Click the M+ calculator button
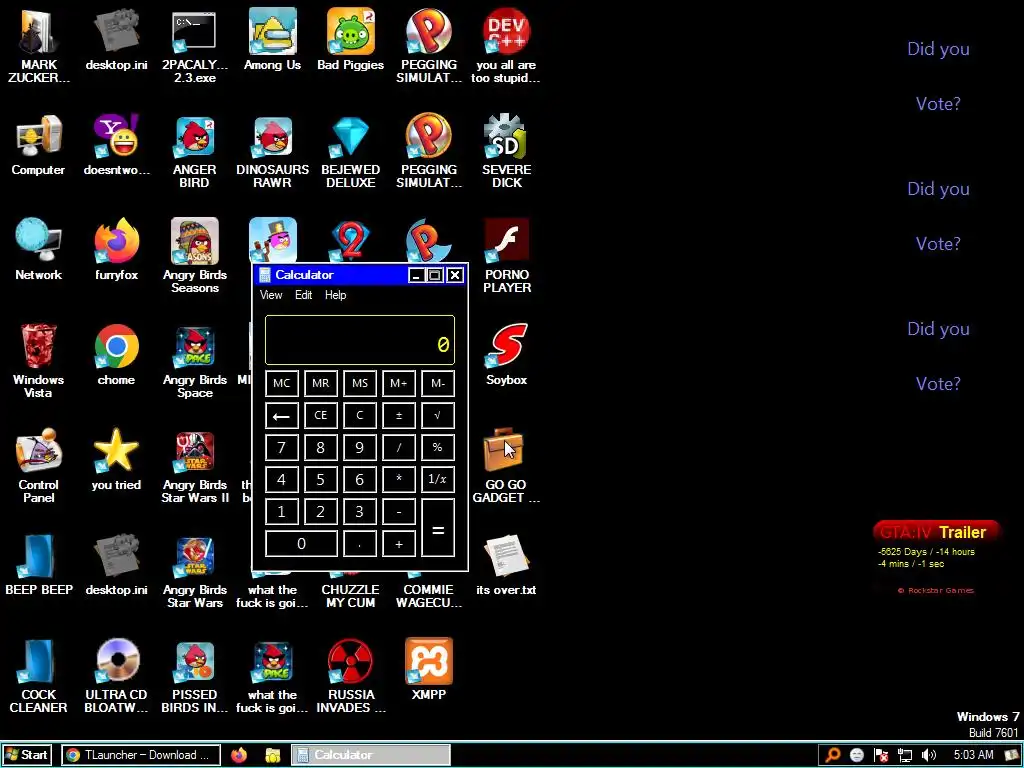The width and height of the screenshot is (1024, 768). [x=399, y=383]
